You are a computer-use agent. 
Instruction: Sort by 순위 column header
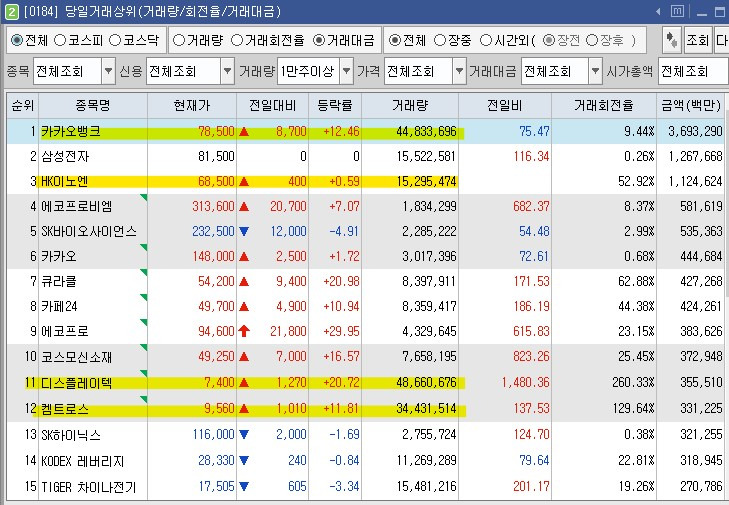[x=23, y=106]
